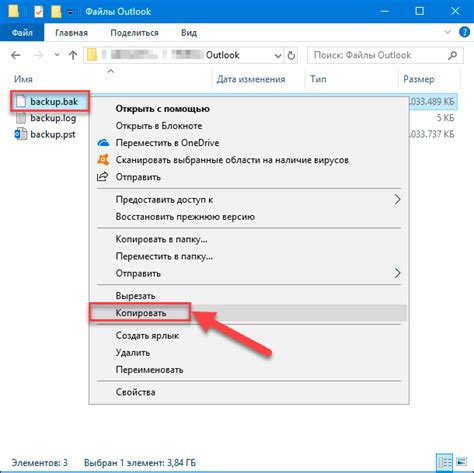Sort by Дата изменения column header

[x=251, y=79]
